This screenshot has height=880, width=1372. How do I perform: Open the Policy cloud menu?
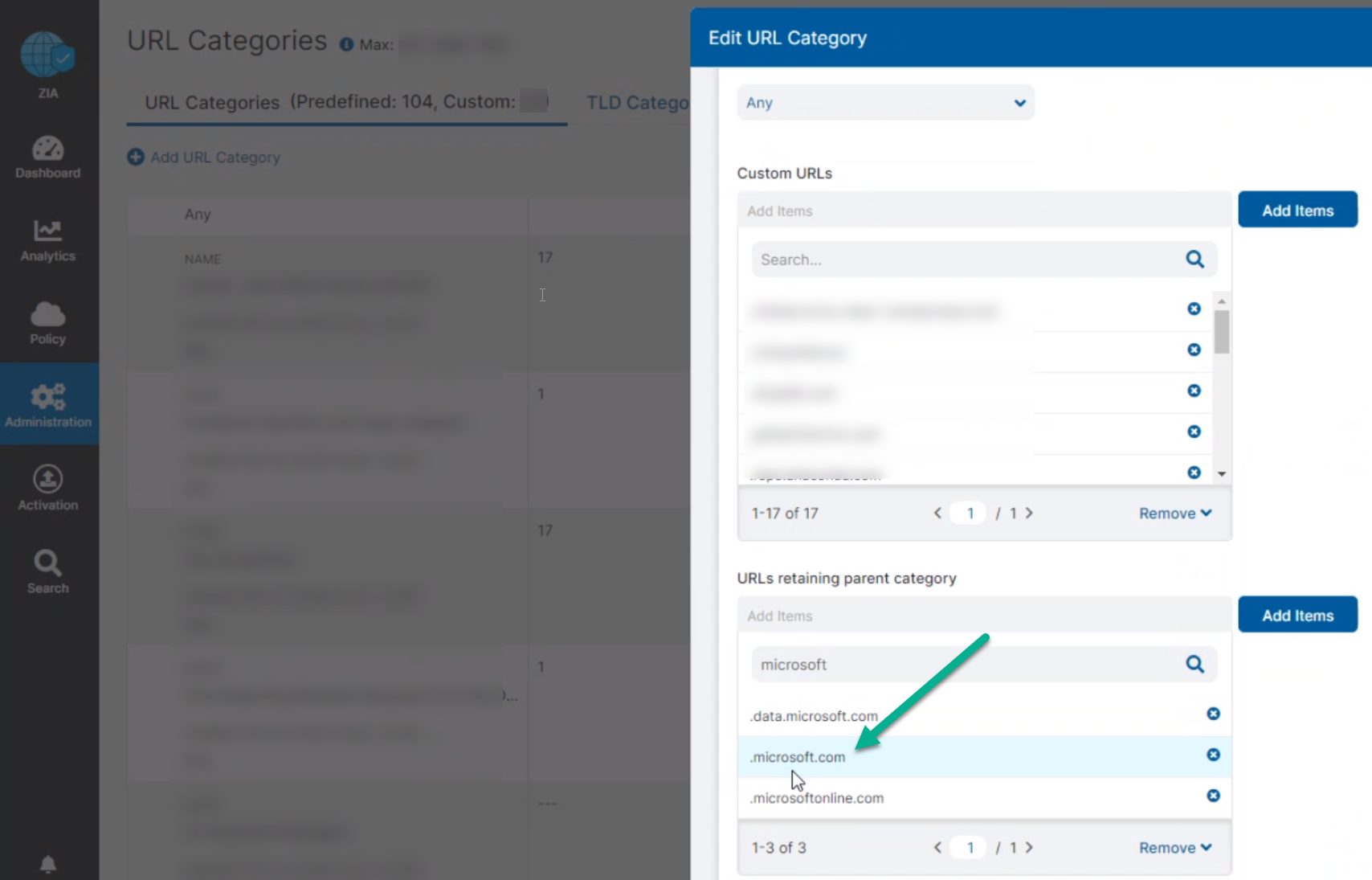tap(47, 323)
